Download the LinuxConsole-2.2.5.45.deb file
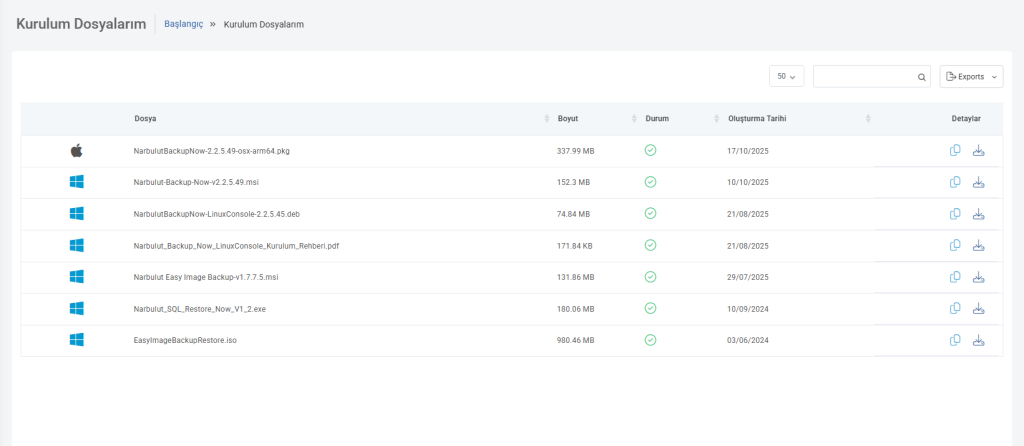1024x446 pixels. pos(979,214)
